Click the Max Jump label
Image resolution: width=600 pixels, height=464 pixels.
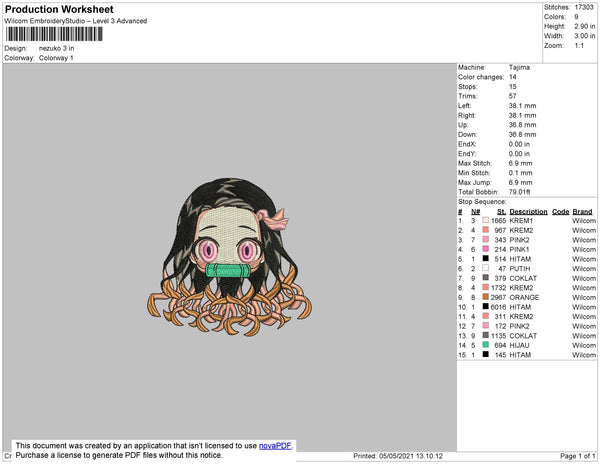pos(475,182)
